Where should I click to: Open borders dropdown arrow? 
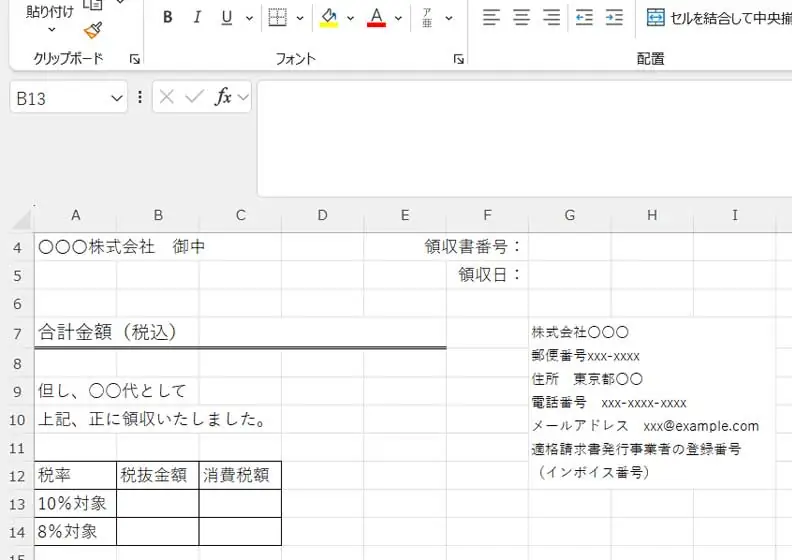tap(300, 18)
